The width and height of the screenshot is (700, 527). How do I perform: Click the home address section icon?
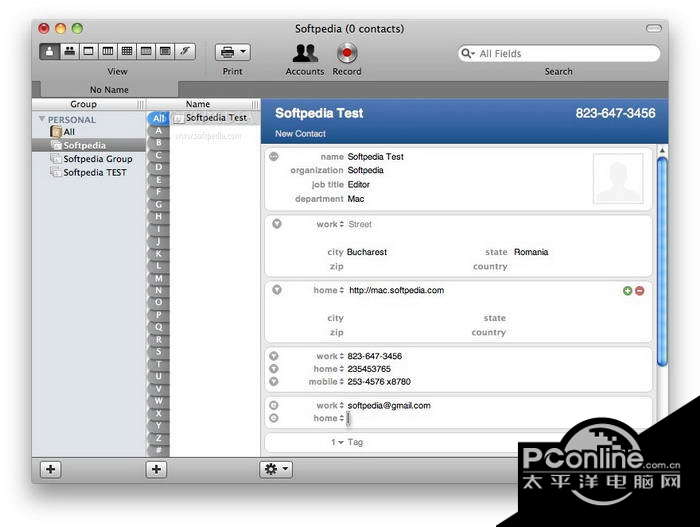click(277, 290)
